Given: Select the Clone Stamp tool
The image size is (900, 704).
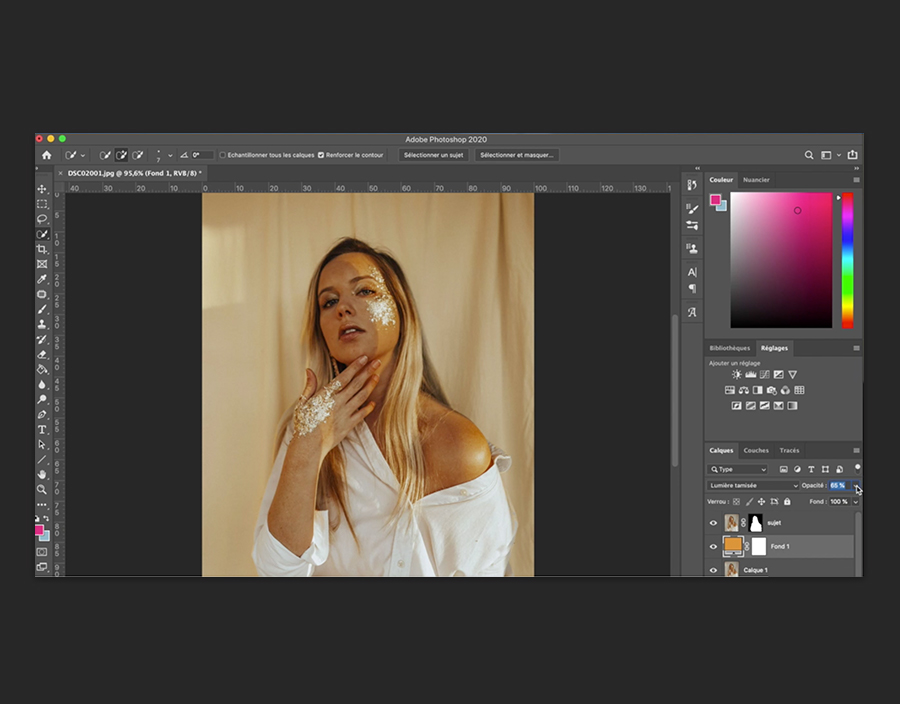Looking at the screenshot, I should 42,324.
